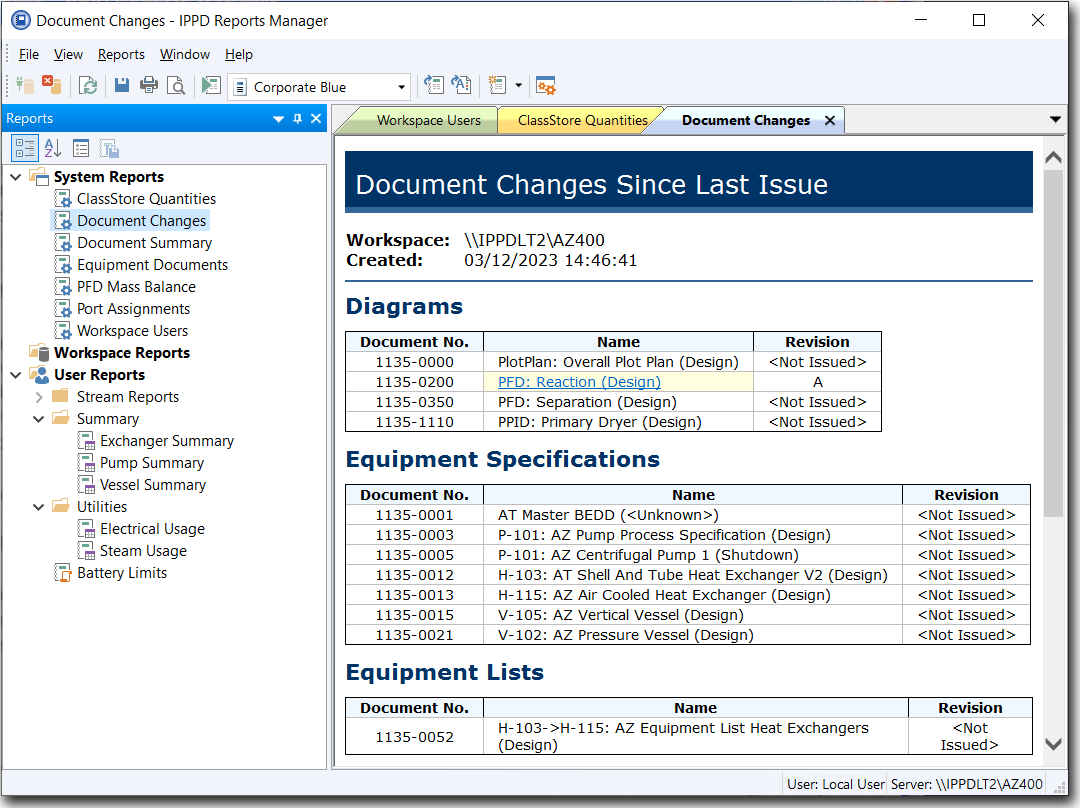The height and width of the screenshot is (808, 1080).
Task: Toggle categorized view in Reports panel
Action: coord(25,148)
